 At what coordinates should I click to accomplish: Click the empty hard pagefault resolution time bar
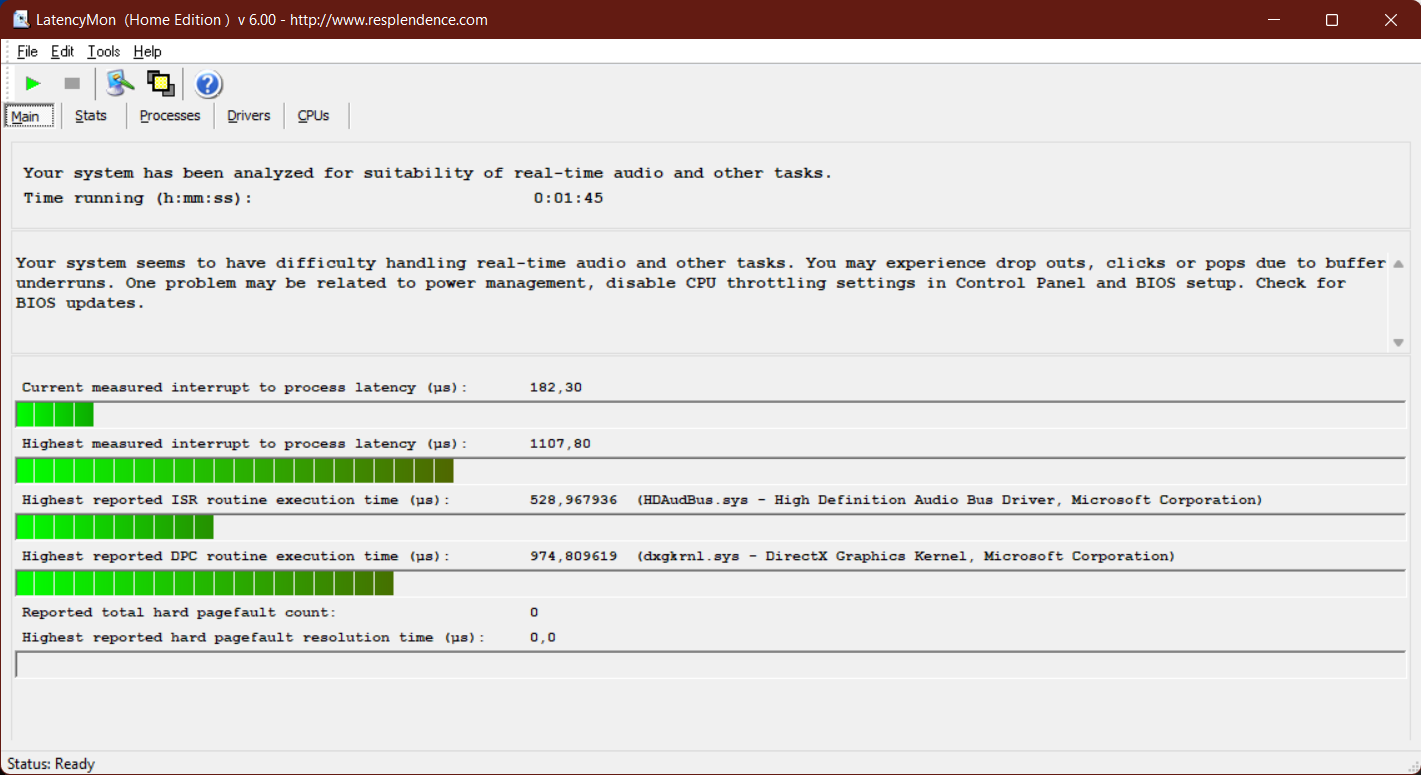(x=710, y=664)
